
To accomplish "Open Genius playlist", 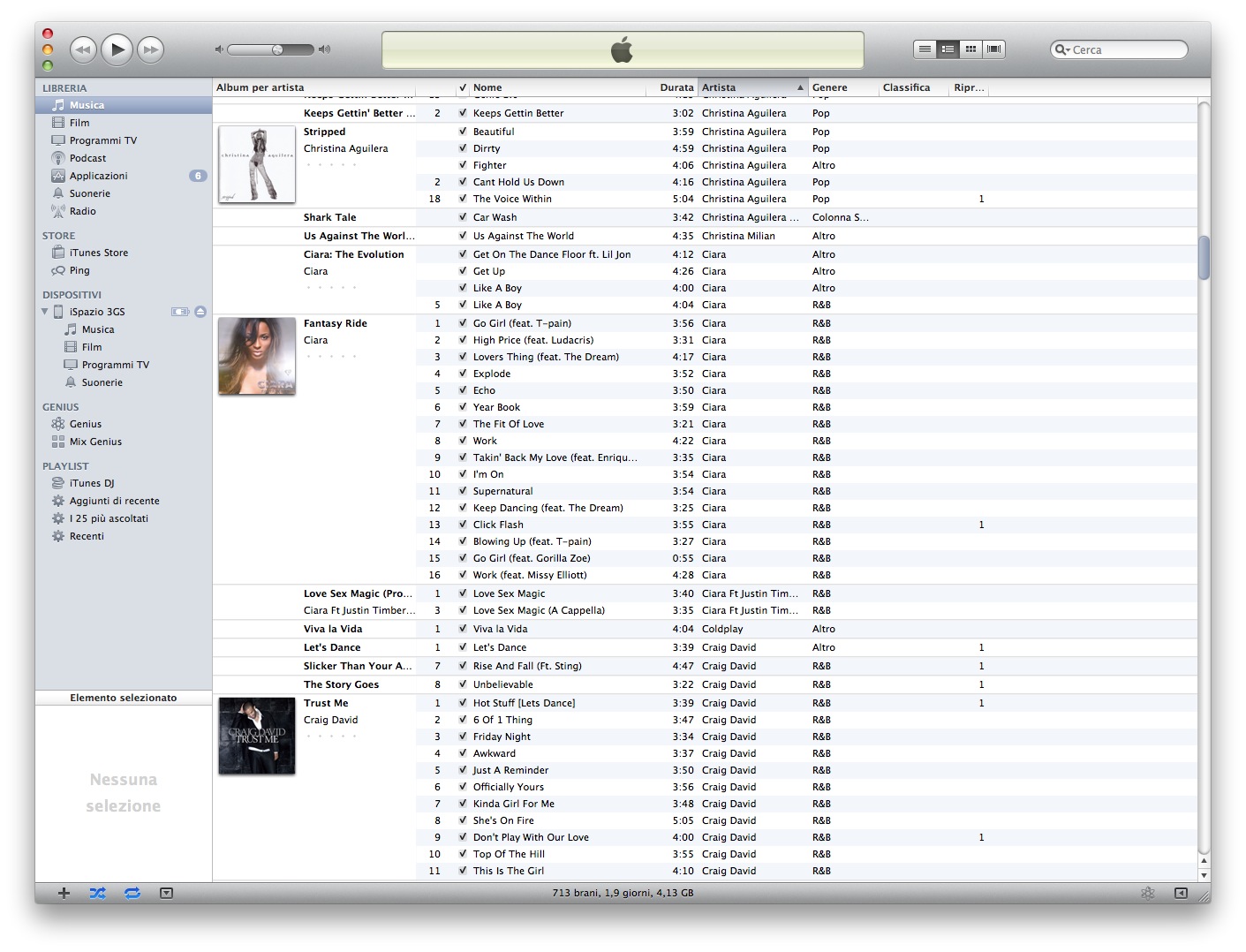I will click(x=124, y=424).
